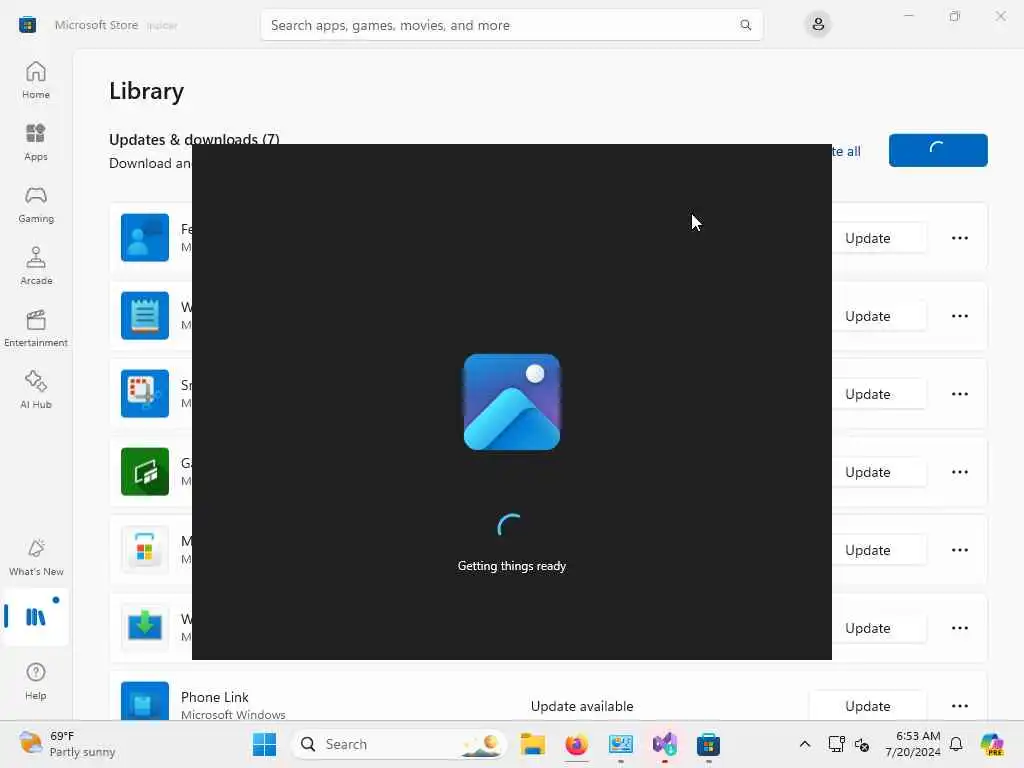Viewport: 1024px width, 768px height.
Task: Click the Notepad app icon
Action: [x=145, y=315]
